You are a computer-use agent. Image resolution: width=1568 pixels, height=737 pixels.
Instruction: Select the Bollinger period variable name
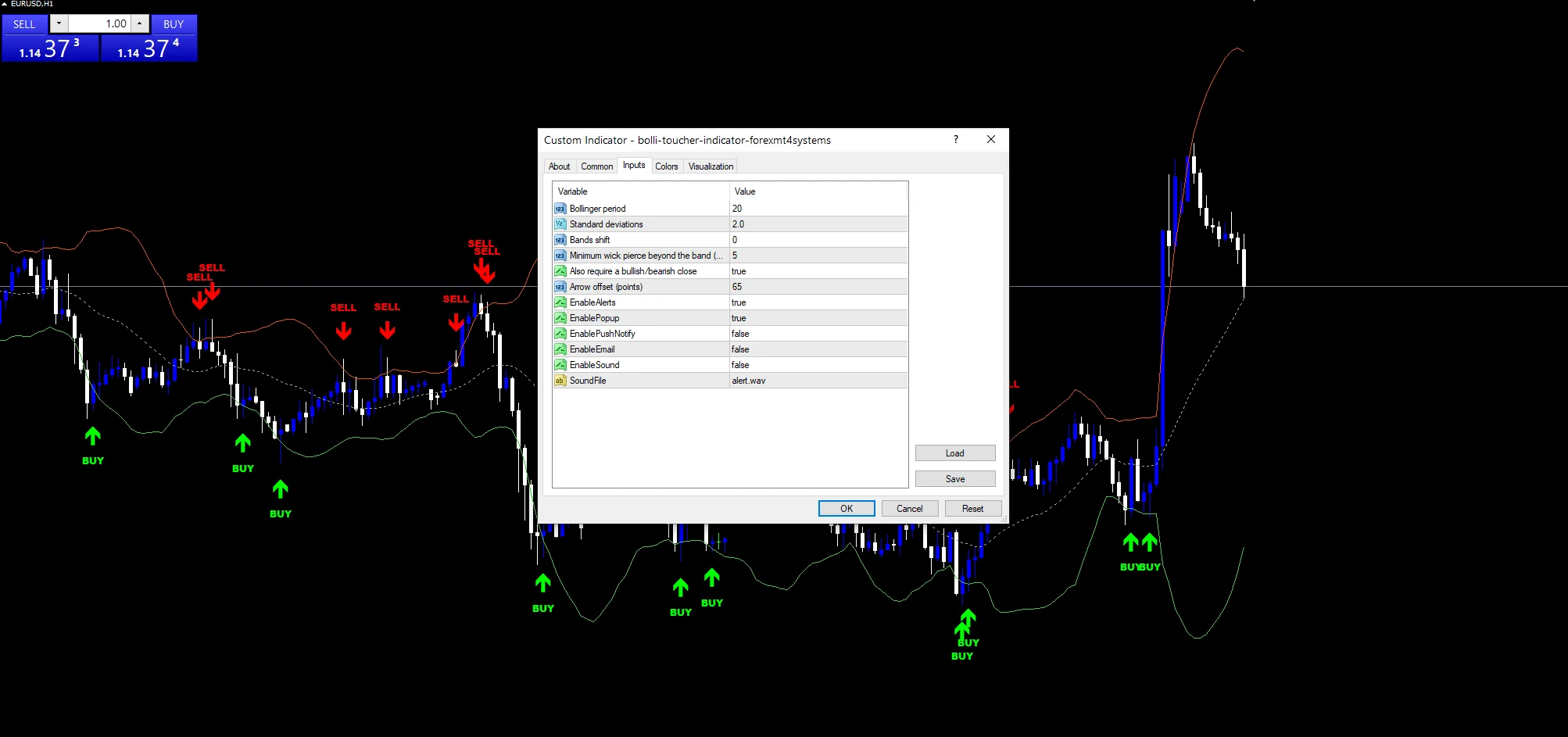click(597, 209)
